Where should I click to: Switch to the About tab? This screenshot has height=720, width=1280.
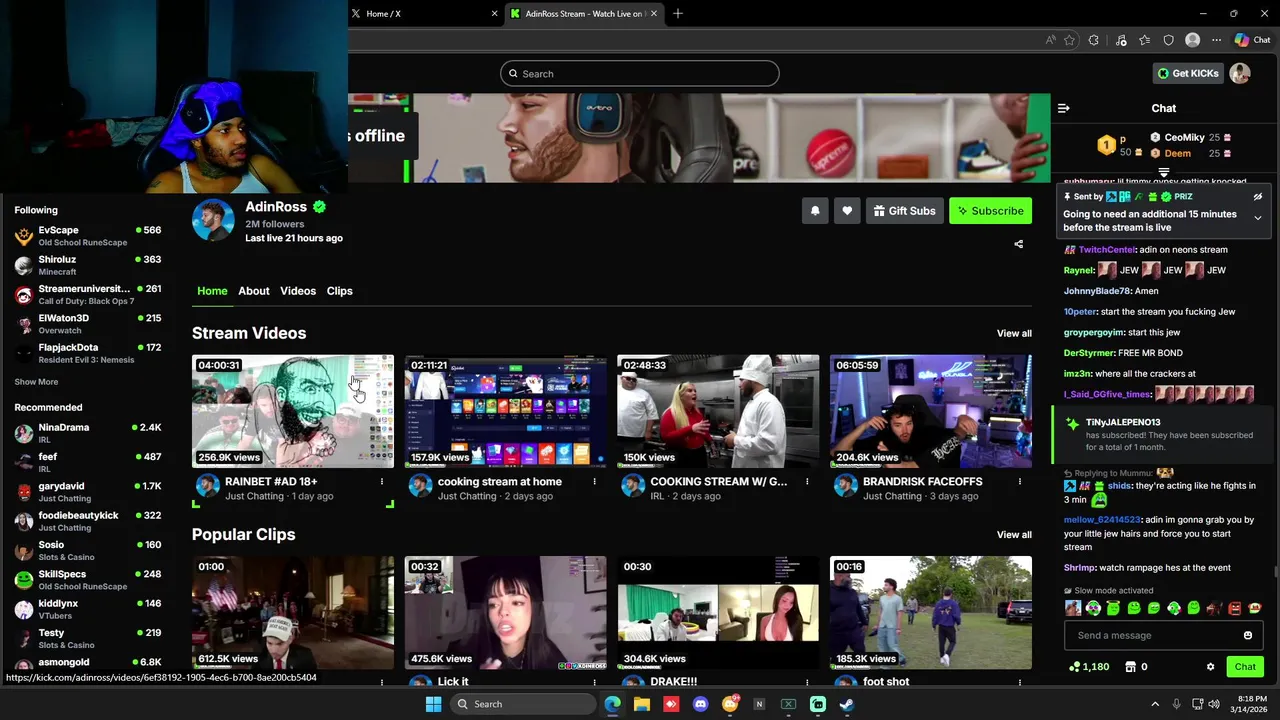click(254, 291)
